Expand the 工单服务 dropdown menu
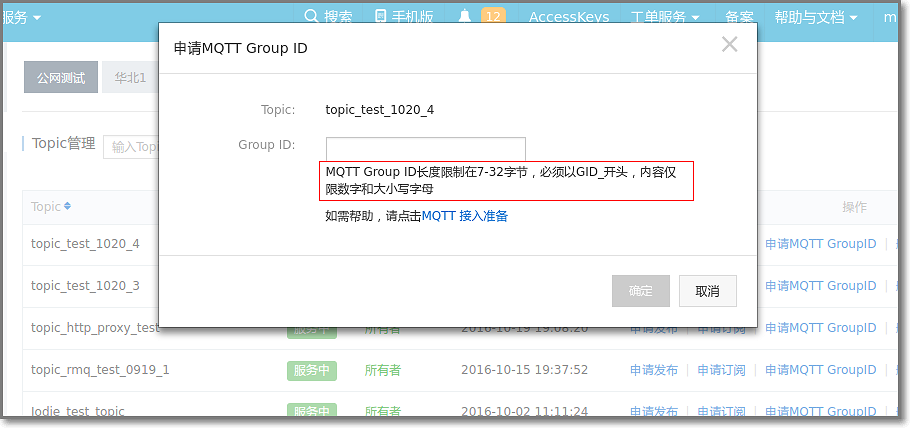 tap(665, 17)
